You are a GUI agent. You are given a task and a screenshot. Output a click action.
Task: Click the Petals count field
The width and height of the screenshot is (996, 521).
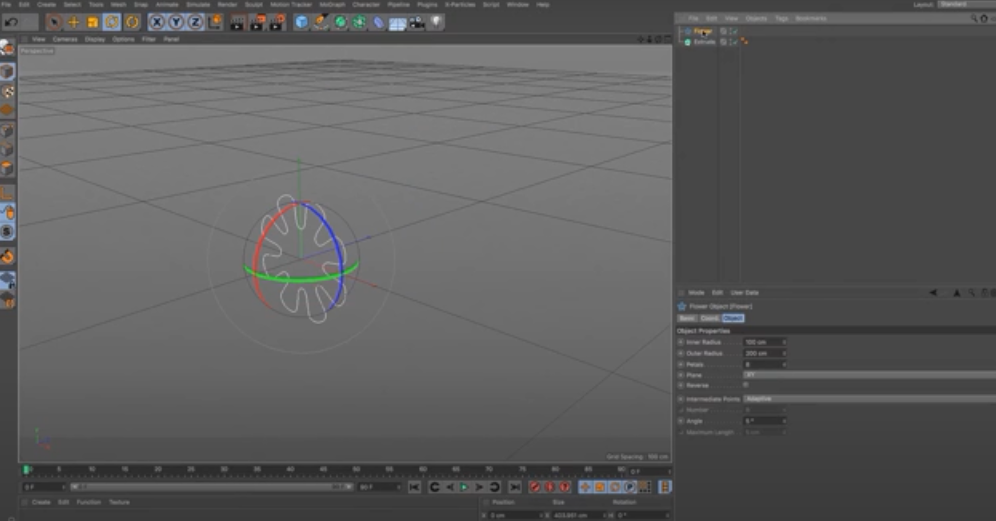[x=765, y=365]
